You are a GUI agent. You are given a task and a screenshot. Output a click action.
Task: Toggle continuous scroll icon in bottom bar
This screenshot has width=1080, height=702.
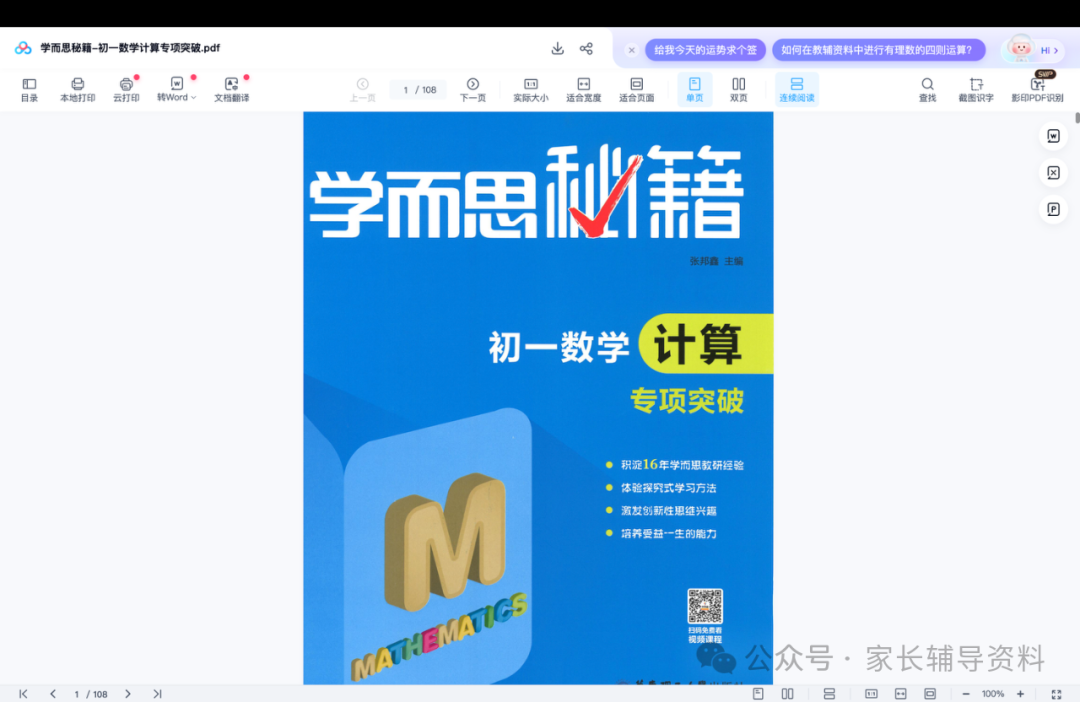tap(829, 694)
